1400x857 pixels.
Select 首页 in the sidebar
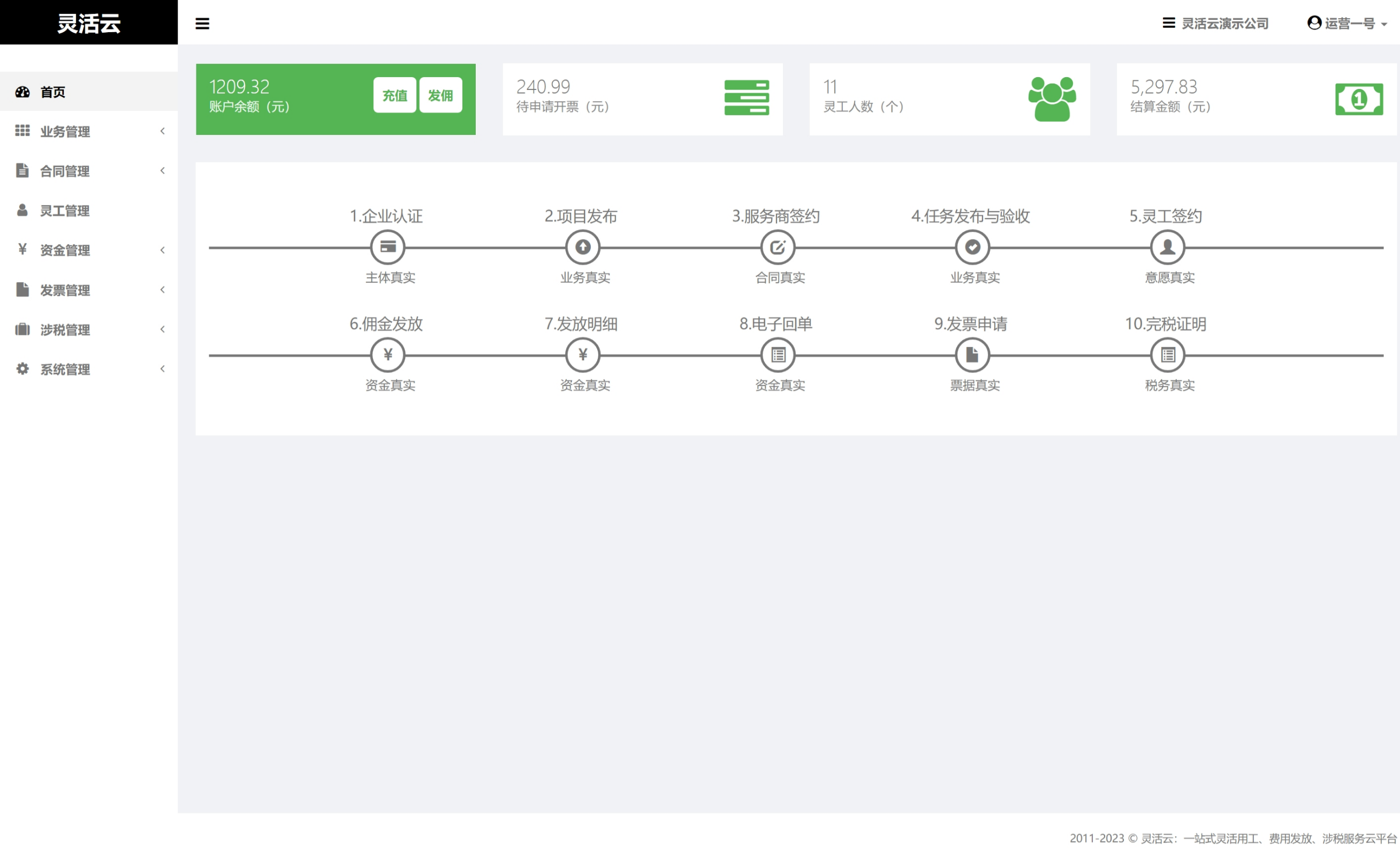pyautogui.click(x=52, y=92)
